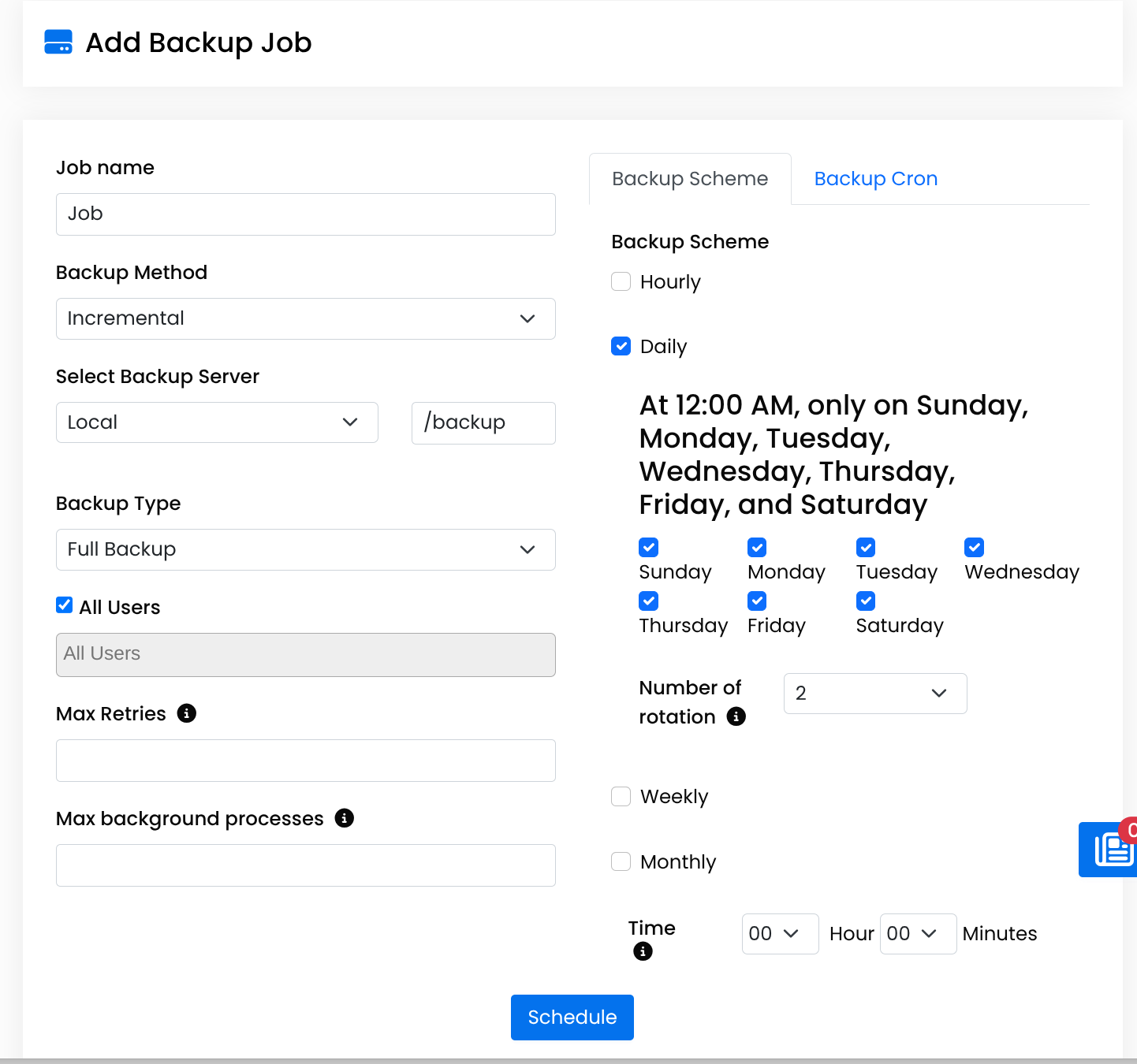Click the Job name input field
This screenshot has width=1137, height=1064.
pos(305,214)
